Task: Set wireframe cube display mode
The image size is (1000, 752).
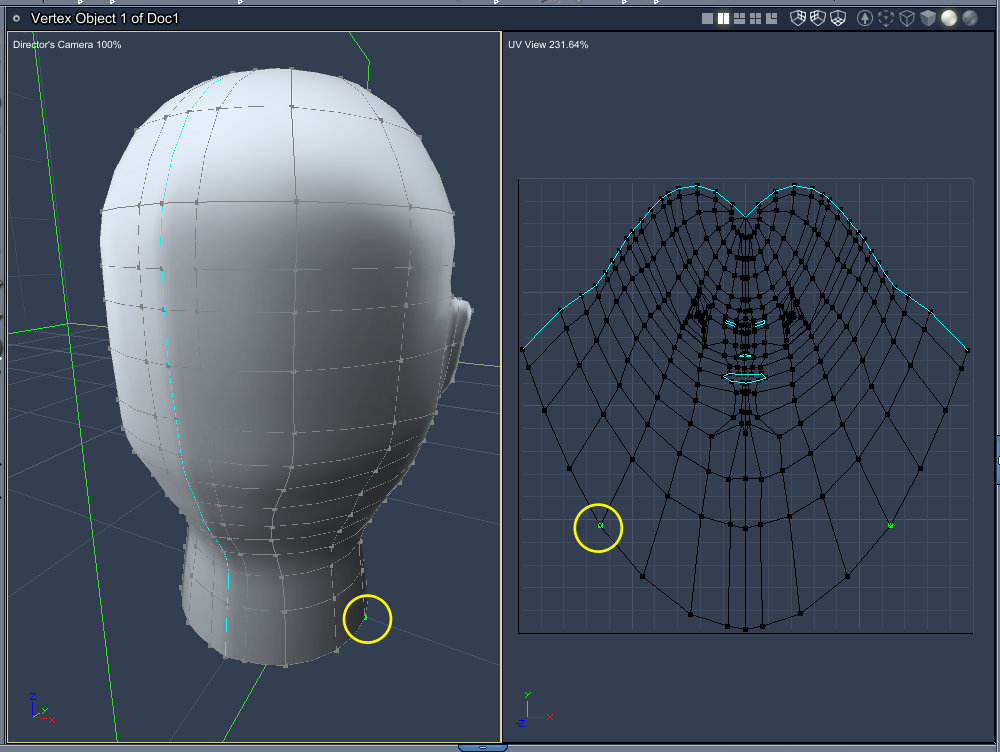Action: click(x=907, y=18)
